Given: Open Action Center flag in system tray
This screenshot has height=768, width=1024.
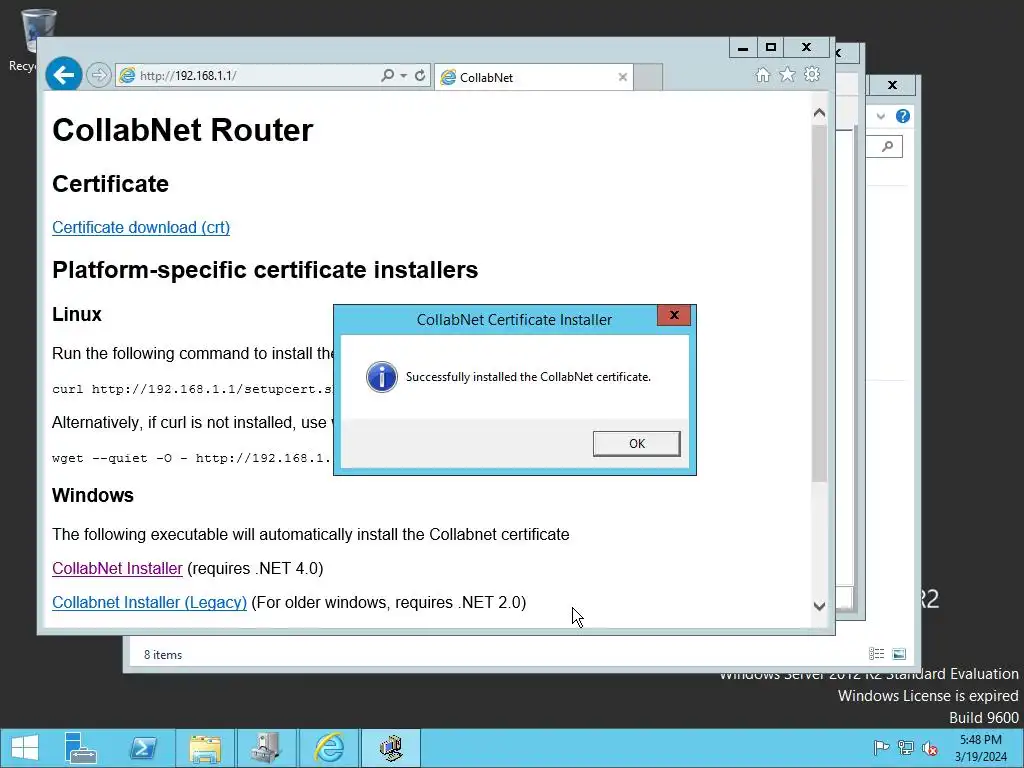Looking at the screenshot, I should pyautogui.click(x=881, y=748).
